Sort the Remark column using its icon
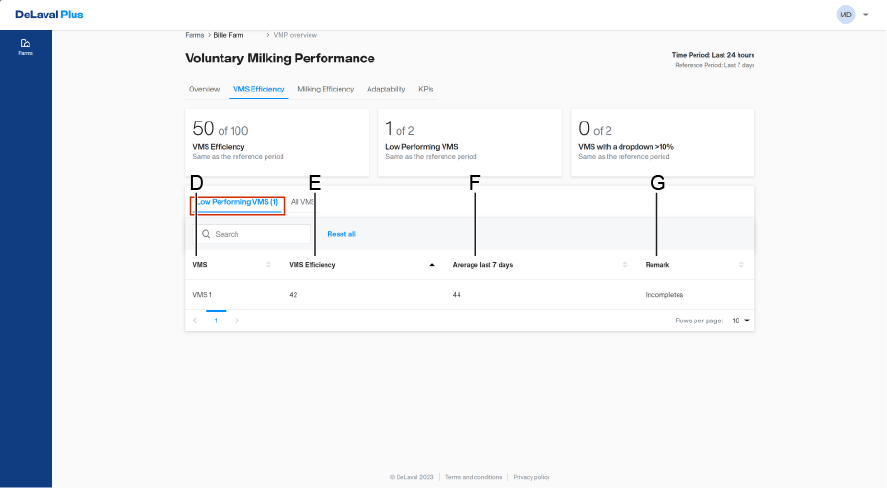The image size is (887, 488). pyautogui.click(x=741, y=265)
